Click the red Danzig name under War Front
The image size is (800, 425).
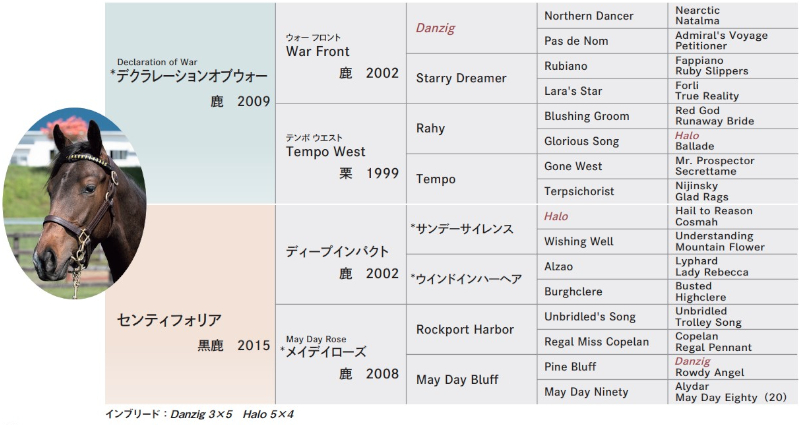click(435, 28)
